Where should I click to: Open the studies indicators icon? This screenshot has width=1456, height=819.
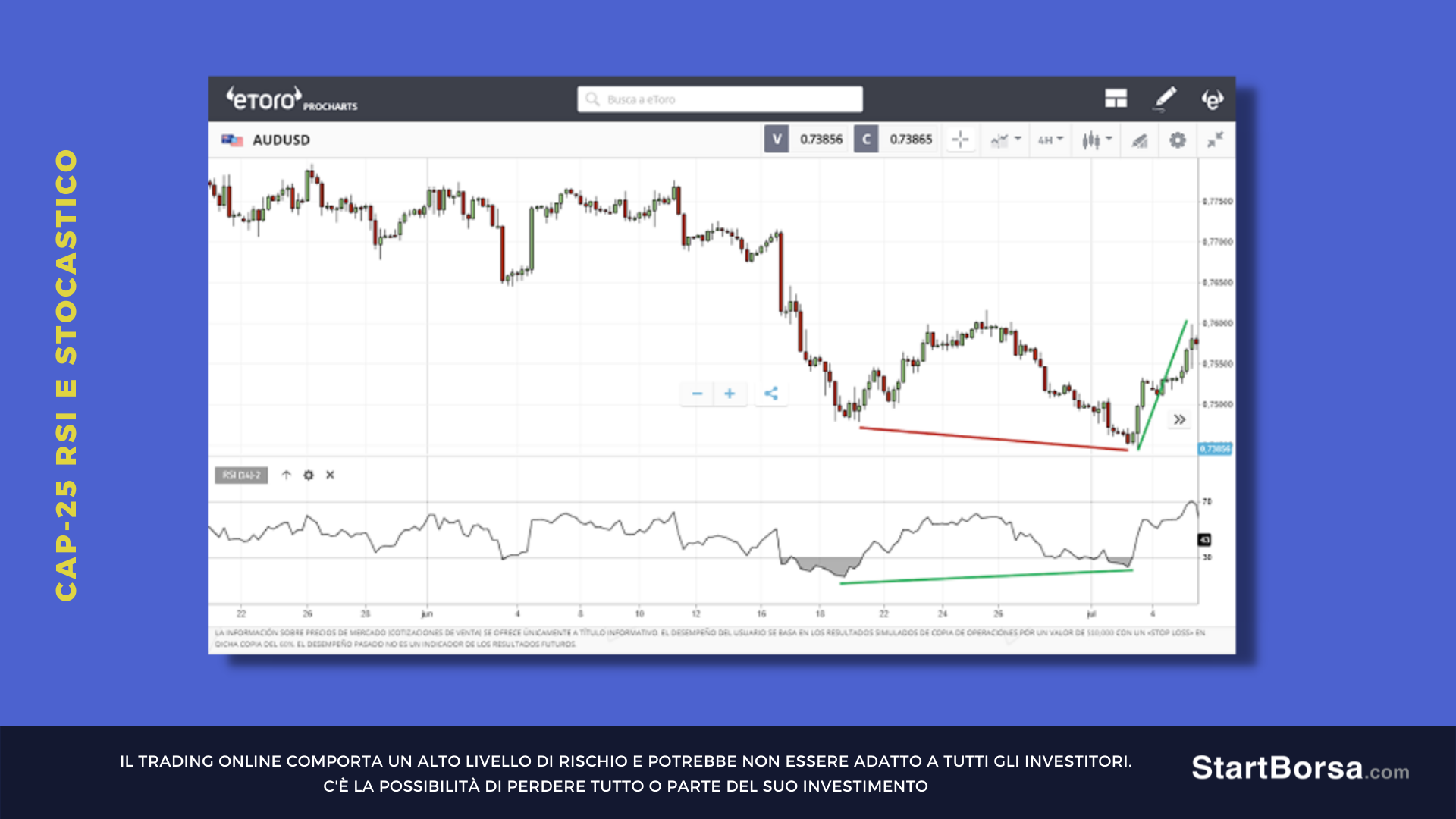point(1140,140)
